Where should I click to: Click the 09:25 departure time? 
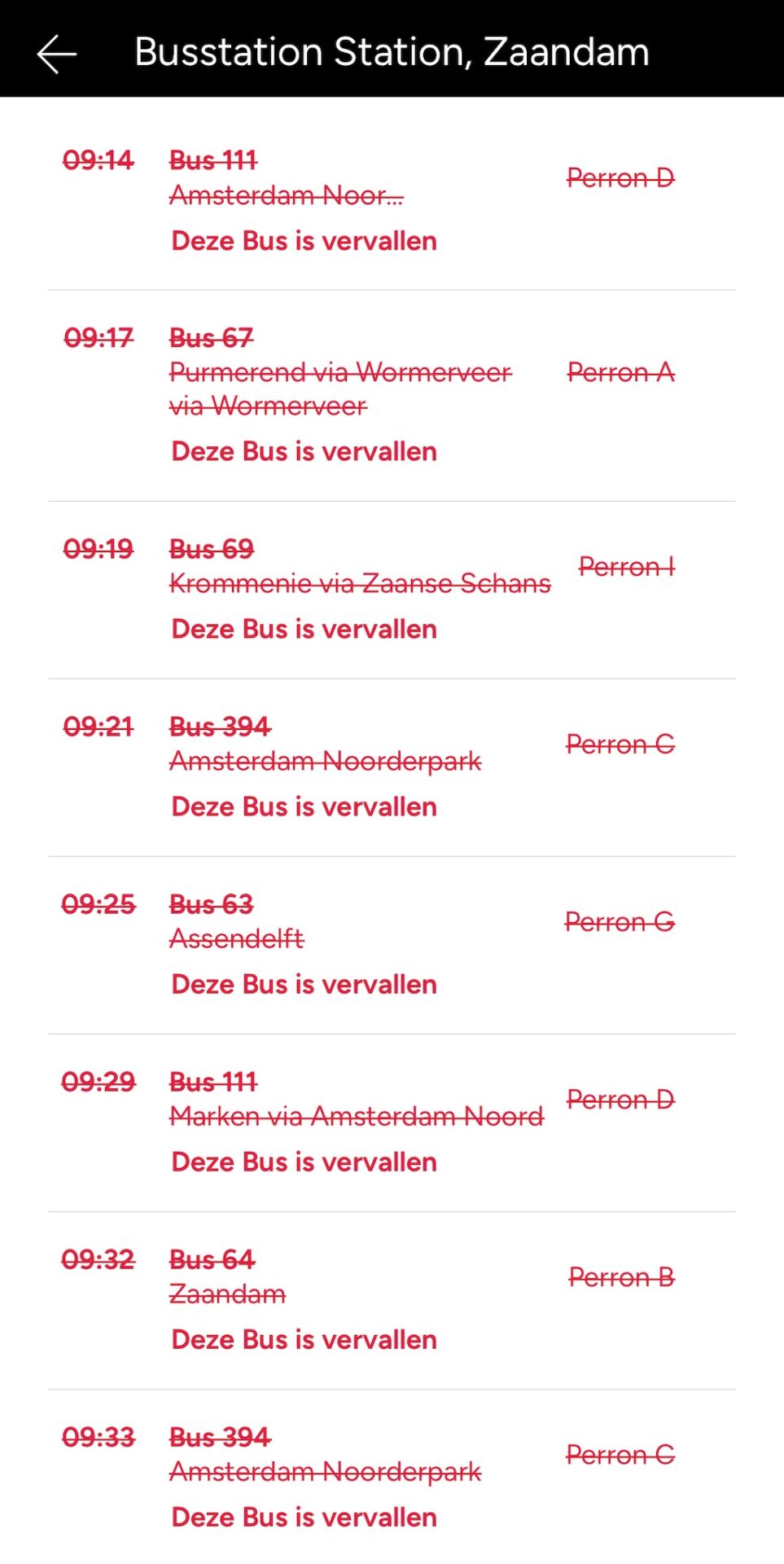[x=99, y=904]
